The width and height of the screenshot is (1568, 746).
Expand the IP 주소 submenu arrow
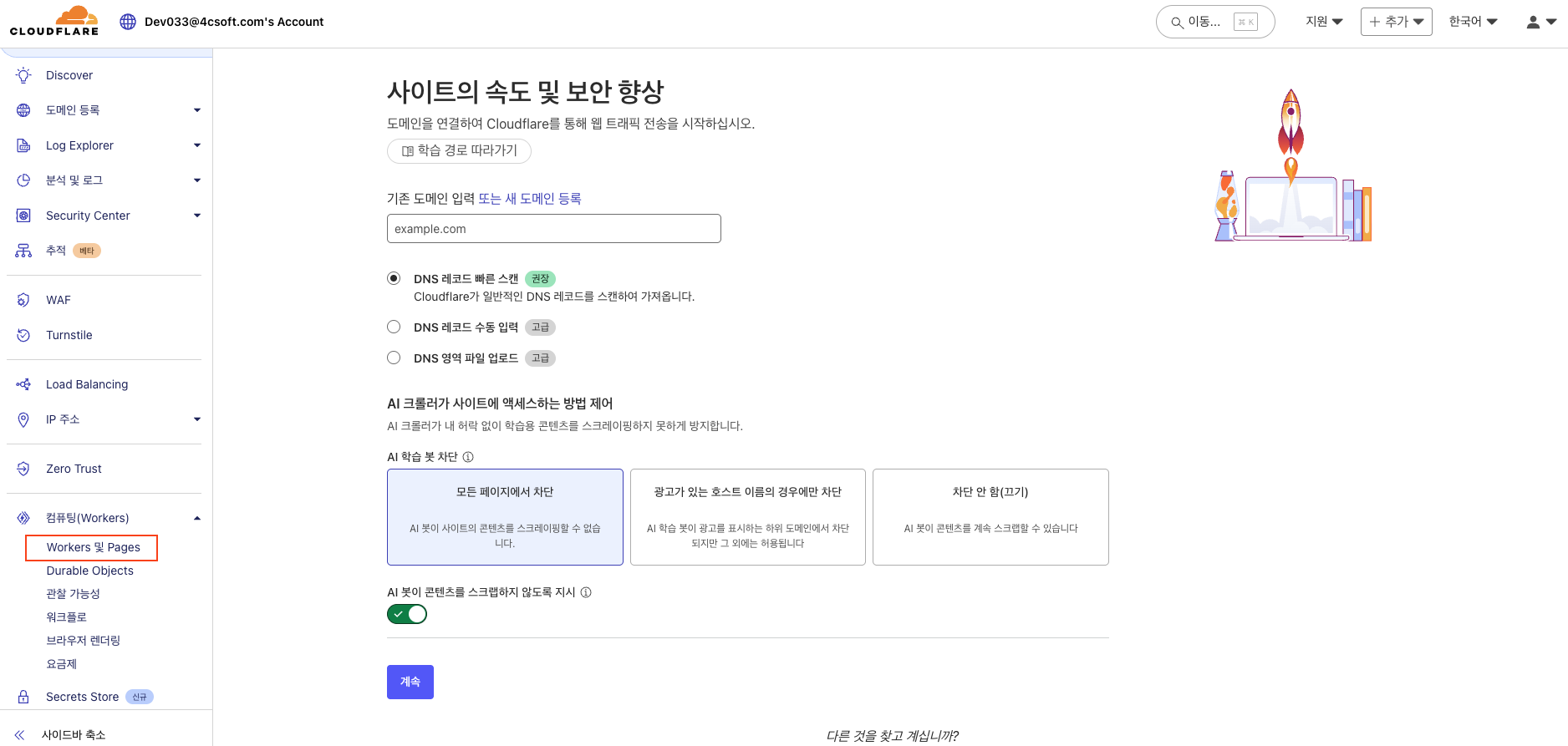(x=197, y=419)
